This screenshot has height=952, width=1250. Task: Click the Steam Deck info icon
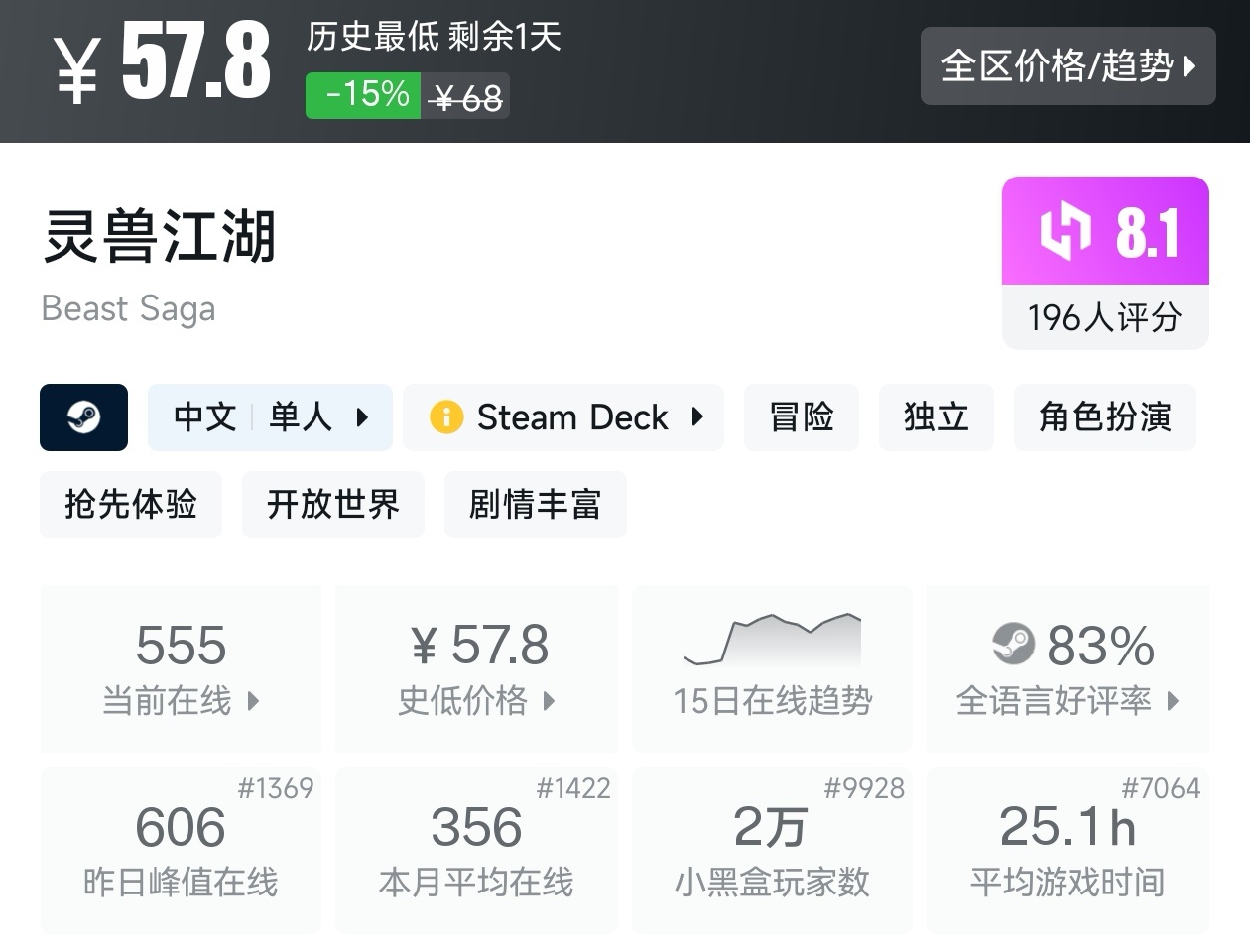coord(446,417)
